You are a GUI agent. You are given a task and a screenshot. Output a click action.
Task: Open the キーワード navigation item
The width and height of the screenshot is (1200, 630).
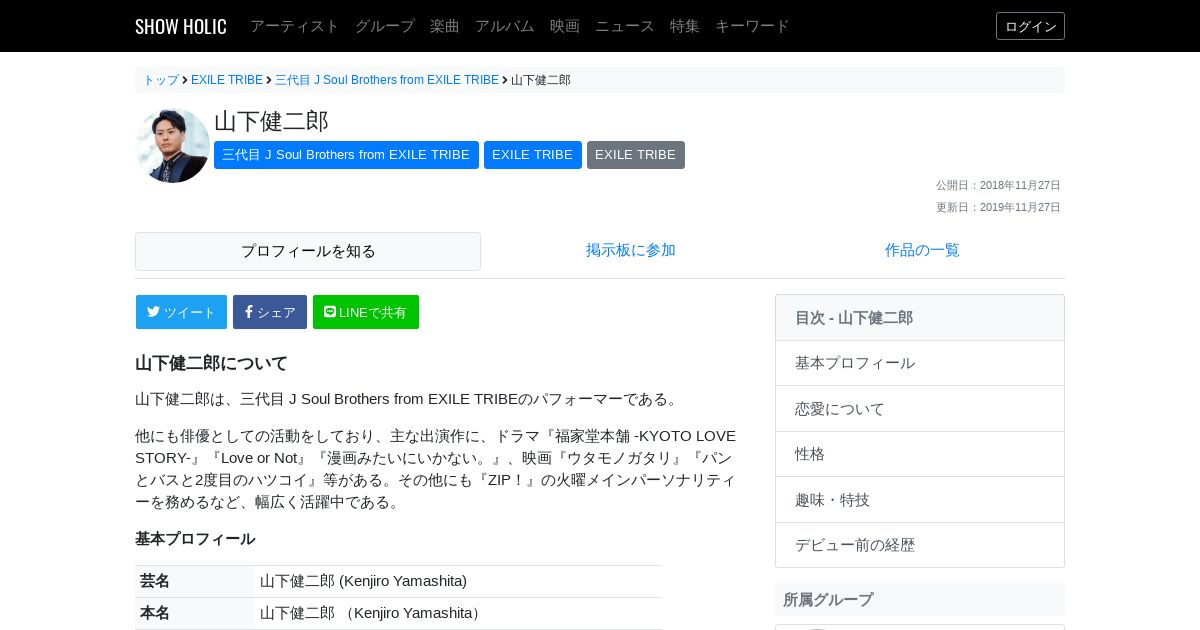pos(752,26)
